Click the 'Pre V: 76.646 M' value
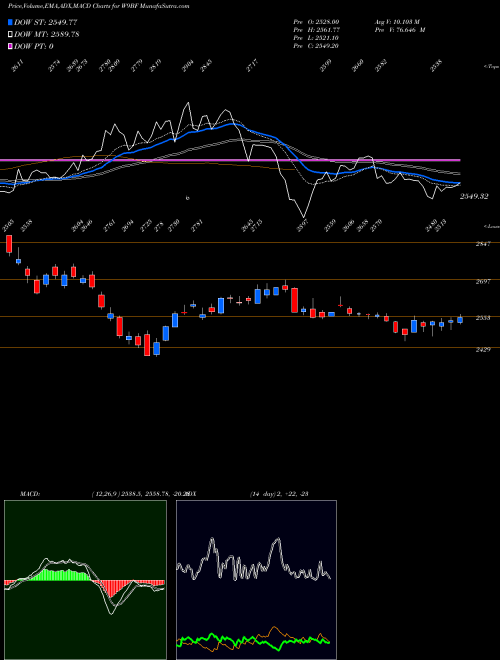 pos(399,29)
